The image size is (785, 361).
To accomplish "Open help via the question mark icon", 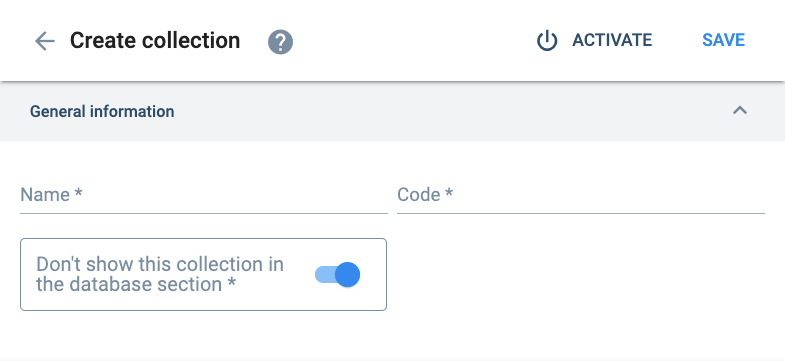I will click(x=280, y=42).
